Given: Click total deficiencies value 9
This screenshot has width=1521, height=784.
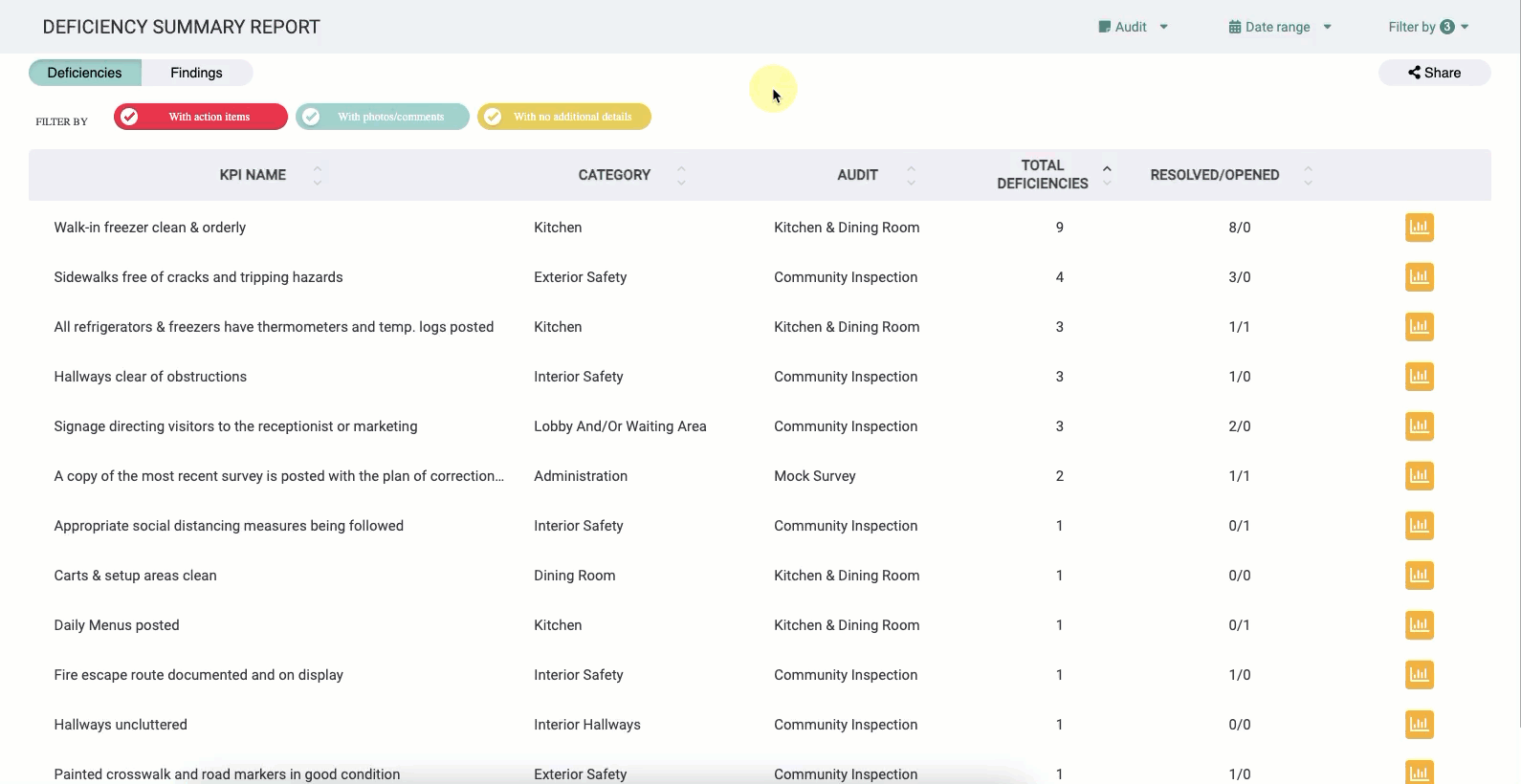Looking at the screenshot, I should pos(1059,228).
